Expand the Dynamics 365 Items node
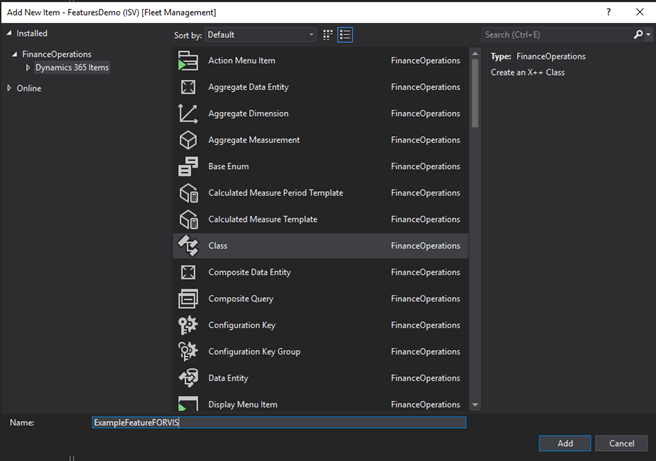656x461 pixels. click(x=29, y=68)
